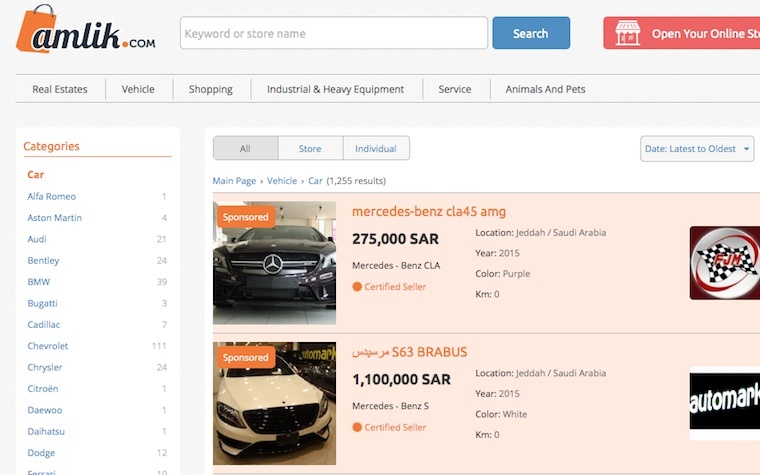Click the store icon on red button
Image resolution: width=760 pixels, height=475 pixels.
pos(628,33)
